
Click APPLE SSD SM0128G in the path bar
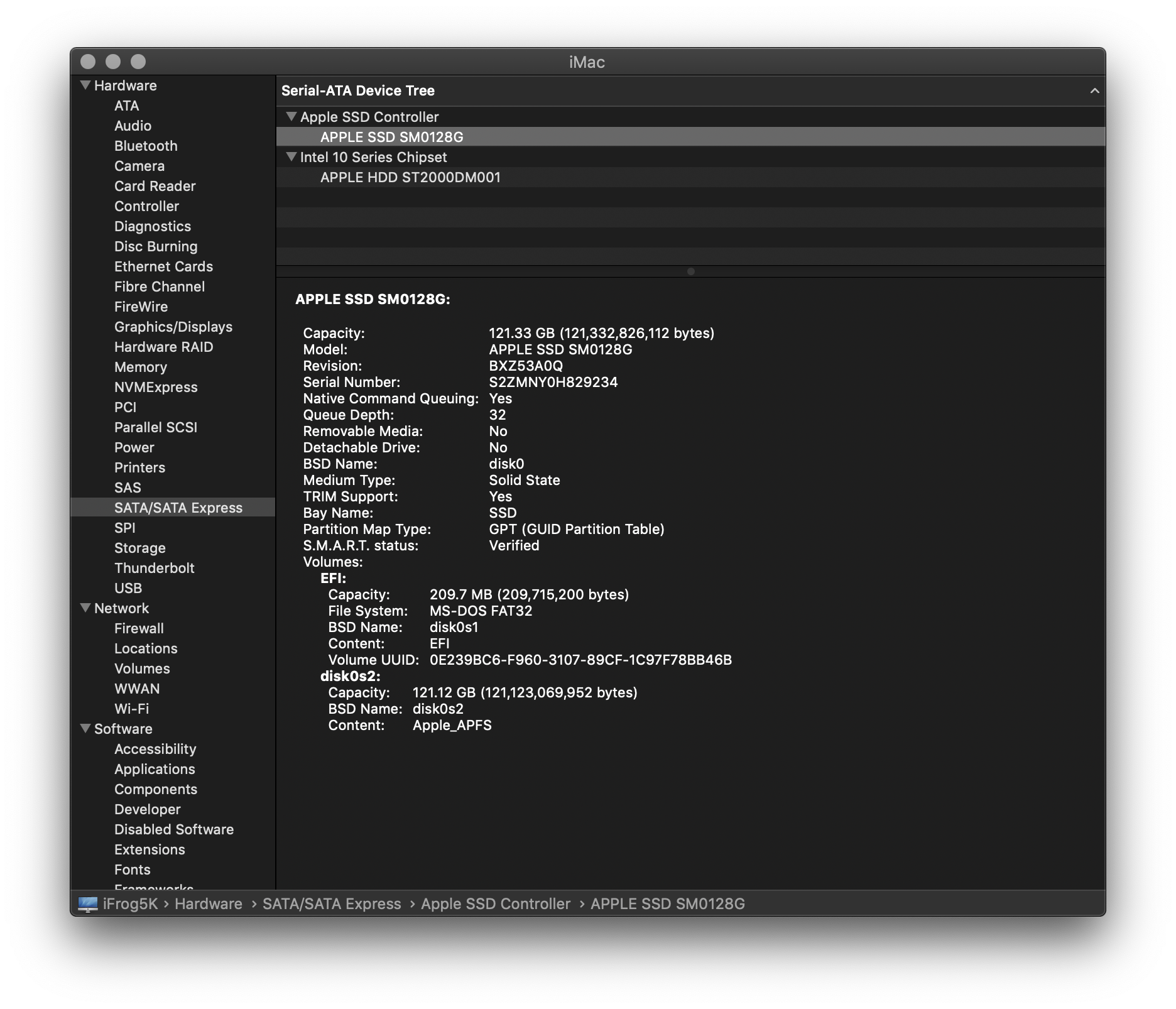(668, 904)
